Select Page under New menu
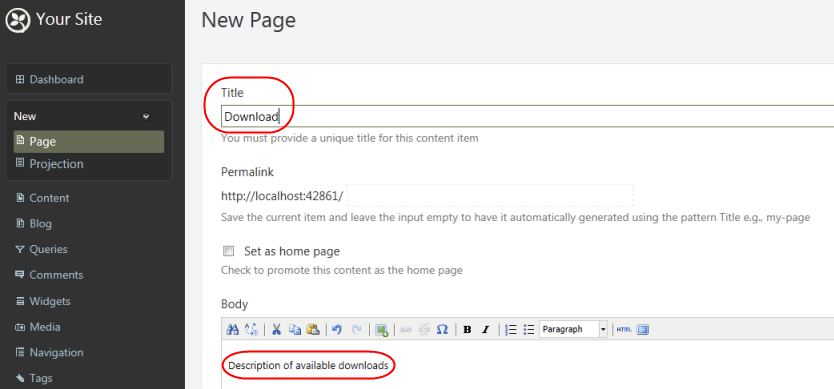Viewport: 834px width, 389px height. pyautogui.click(x=89, y=142)
